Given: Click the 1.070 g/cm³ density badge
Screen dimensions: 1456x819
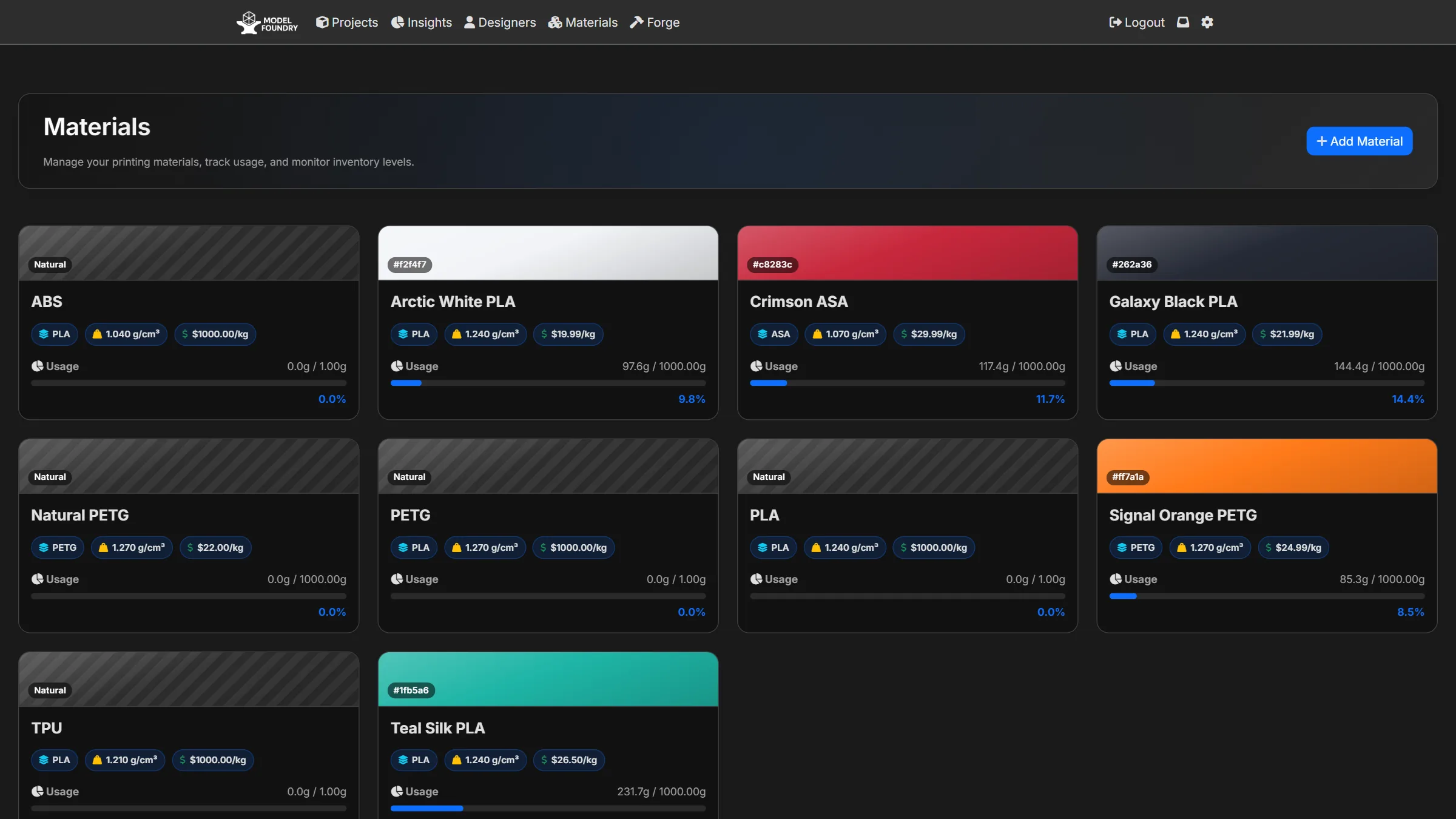Looking at the screenshot, I should [845, 334].
